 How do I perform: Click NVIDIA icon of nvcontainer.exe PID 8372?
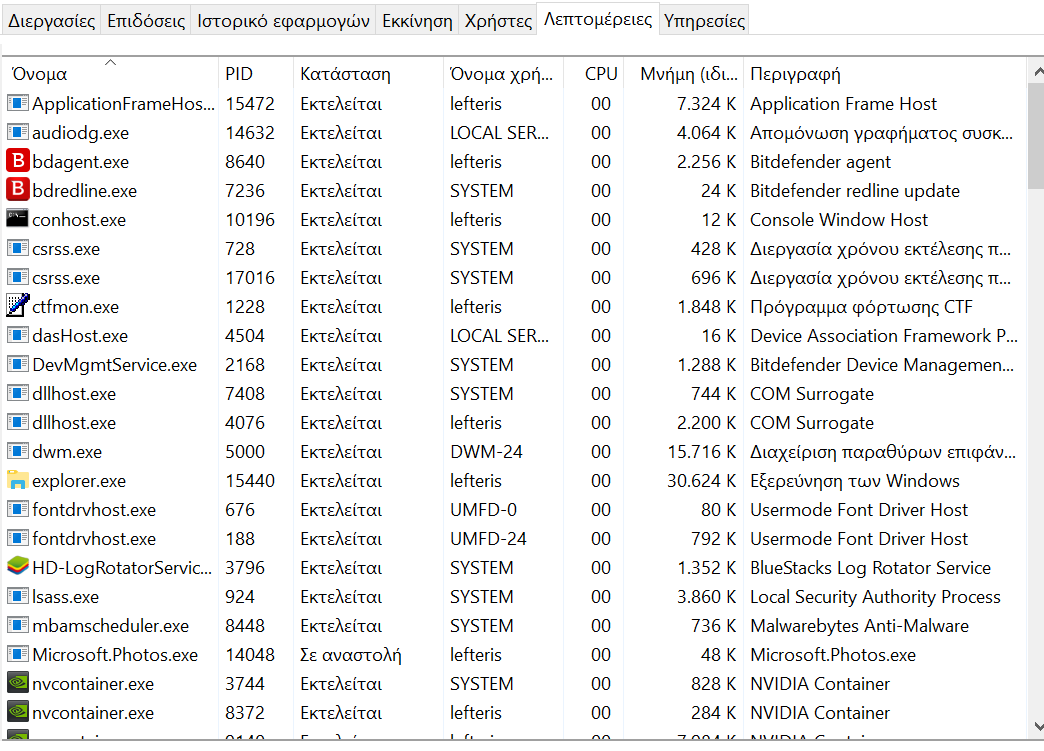pos(17,712)
